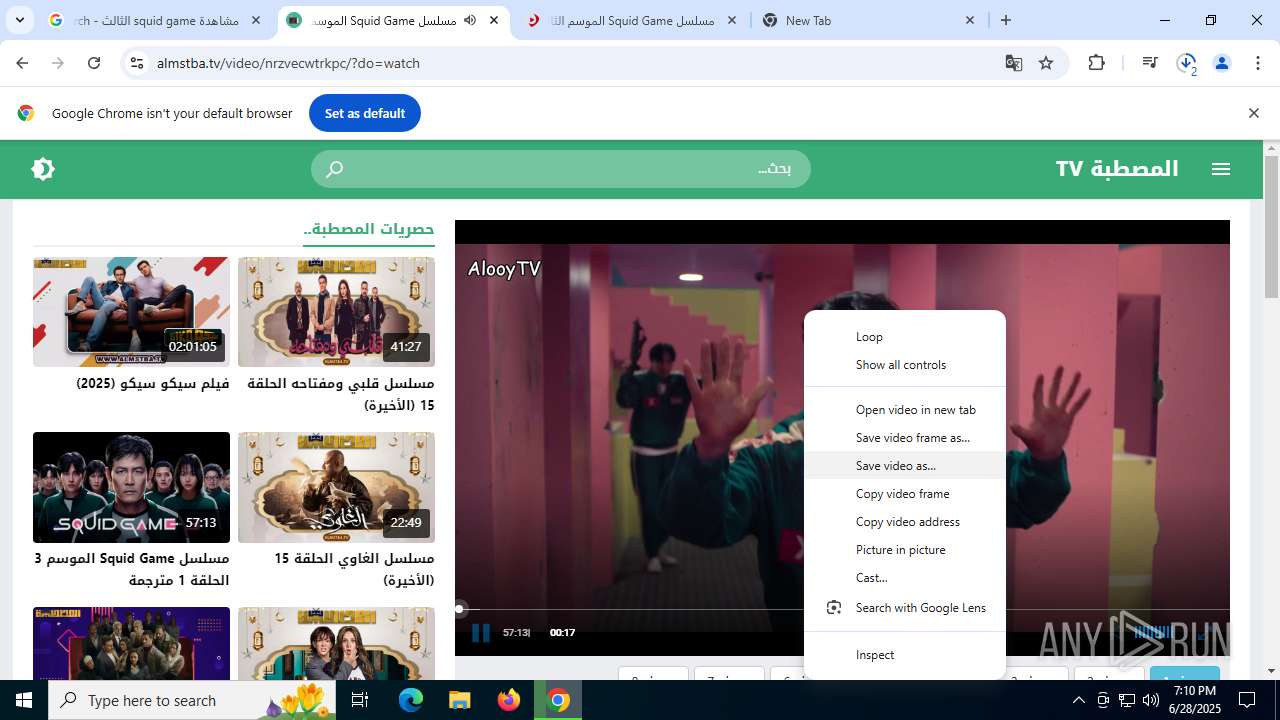Open the taskbar clock showing 7:10 PM
Screen dimensions: 1280x720
click(x=1195, y=700)
